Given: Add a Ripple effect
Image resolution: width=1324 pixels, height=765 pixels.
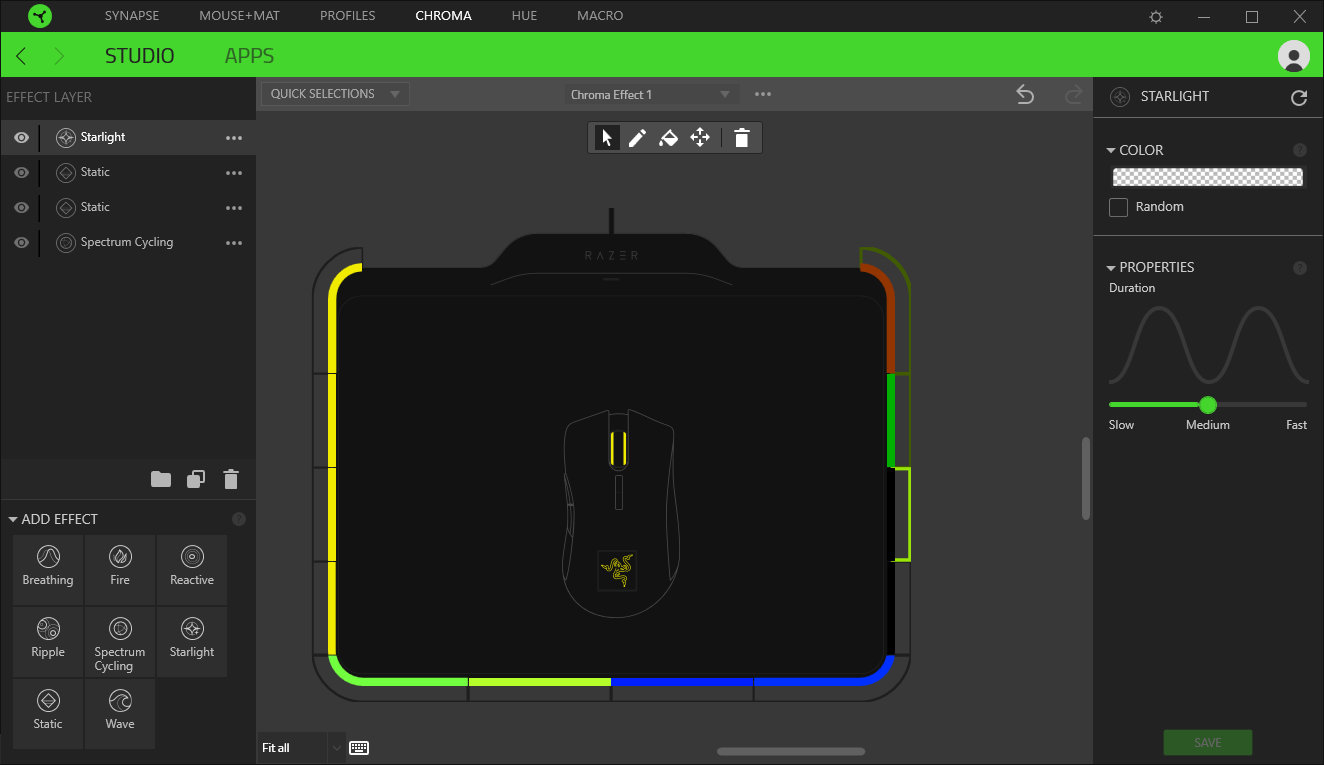Looking at the screenshot, I should (48, 641).
